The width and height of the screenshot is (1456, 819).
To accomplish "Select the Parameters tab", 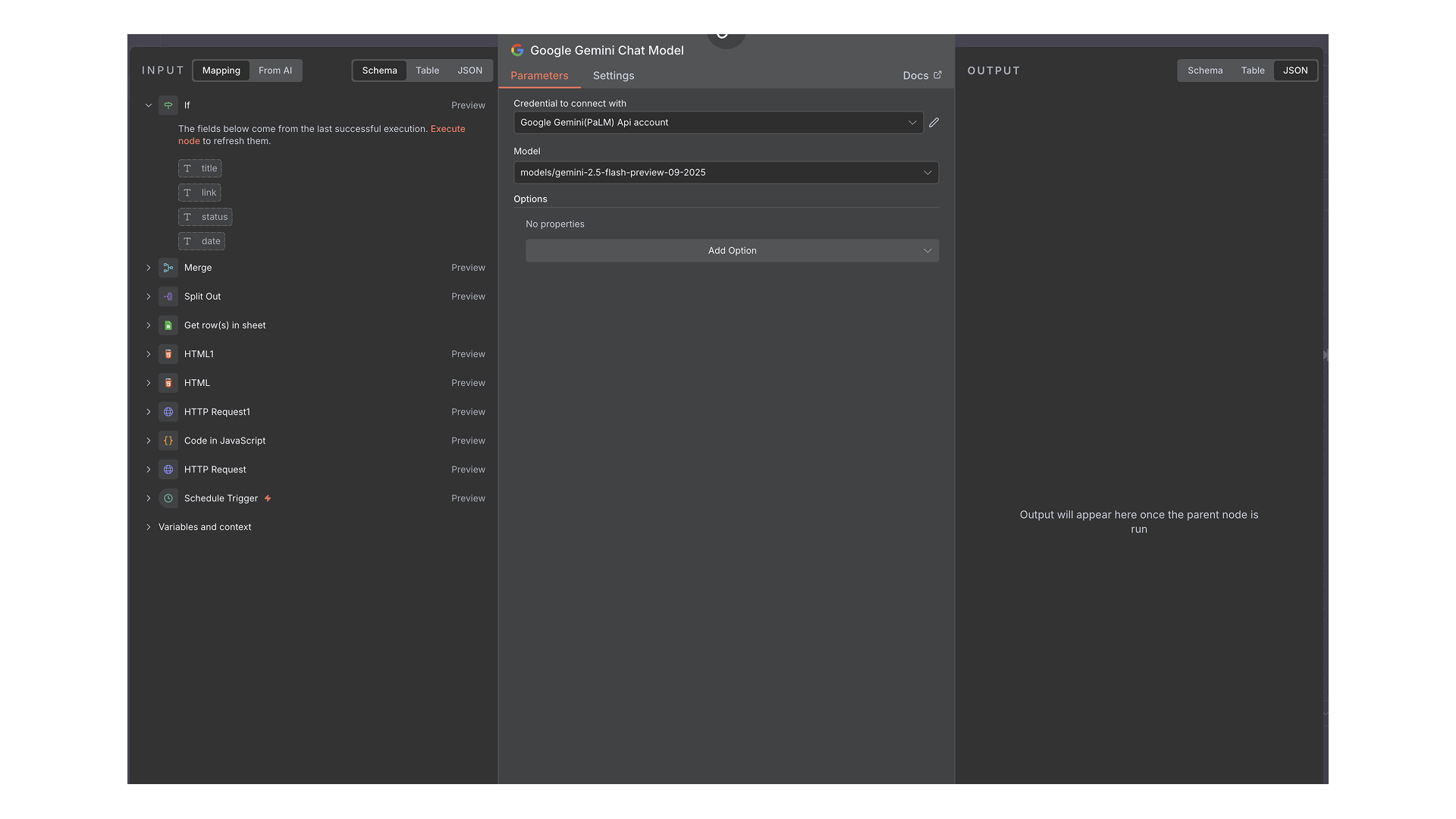I will click(x=539, y=76).
